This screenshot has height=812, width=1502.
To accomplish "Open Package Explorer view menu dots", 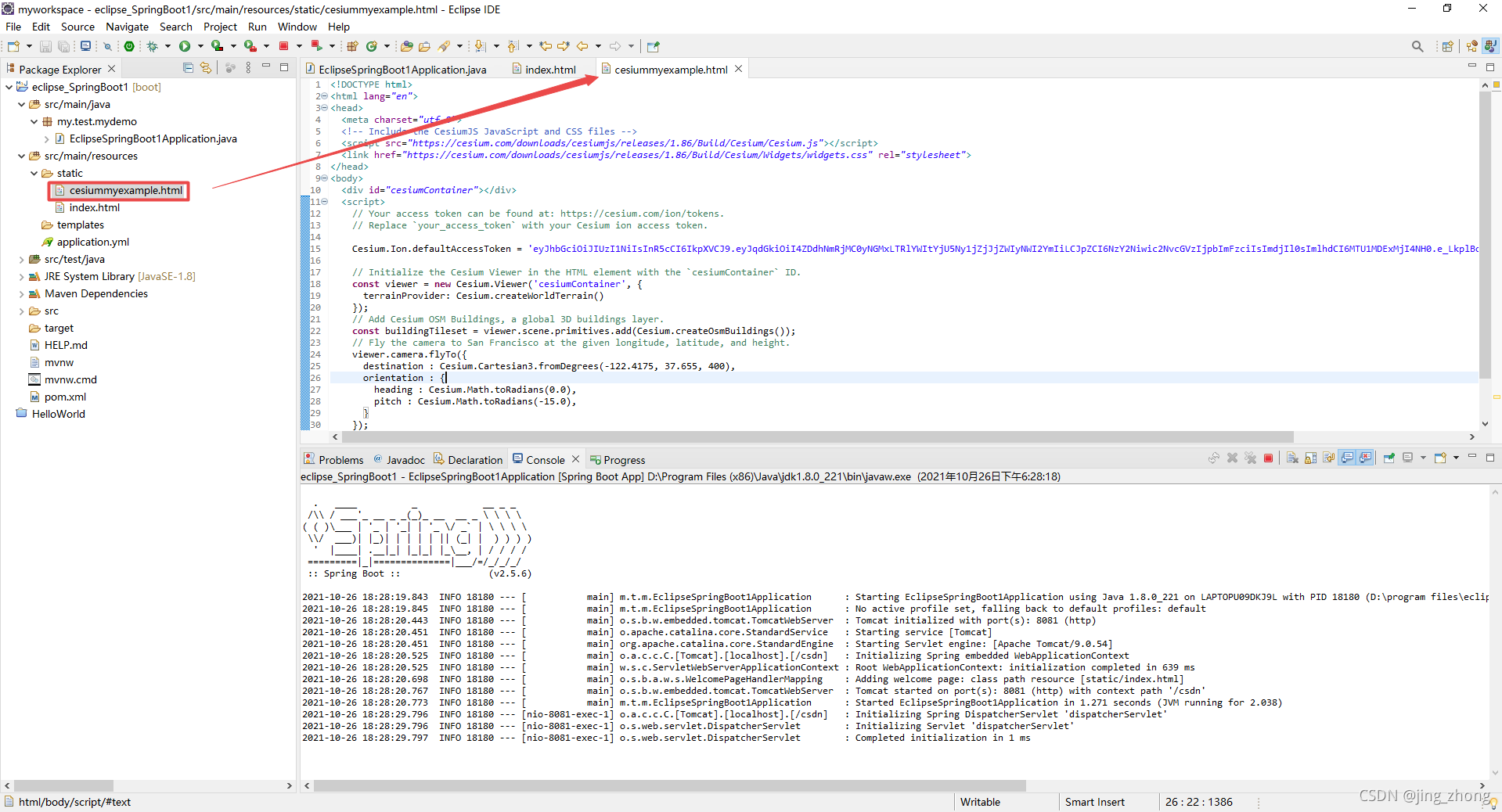I will 248,68.
